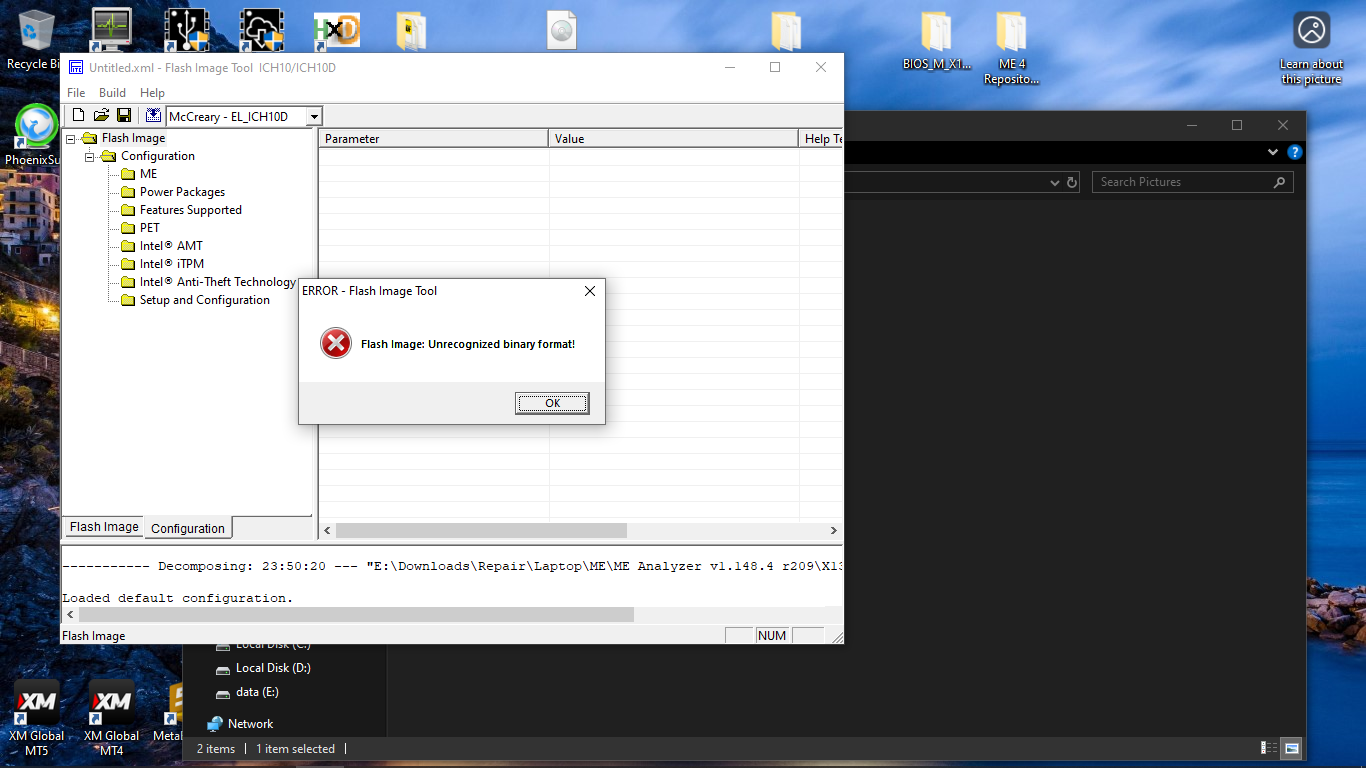
Task: Select data (E:) drive in Explorer
Action: 257,692
